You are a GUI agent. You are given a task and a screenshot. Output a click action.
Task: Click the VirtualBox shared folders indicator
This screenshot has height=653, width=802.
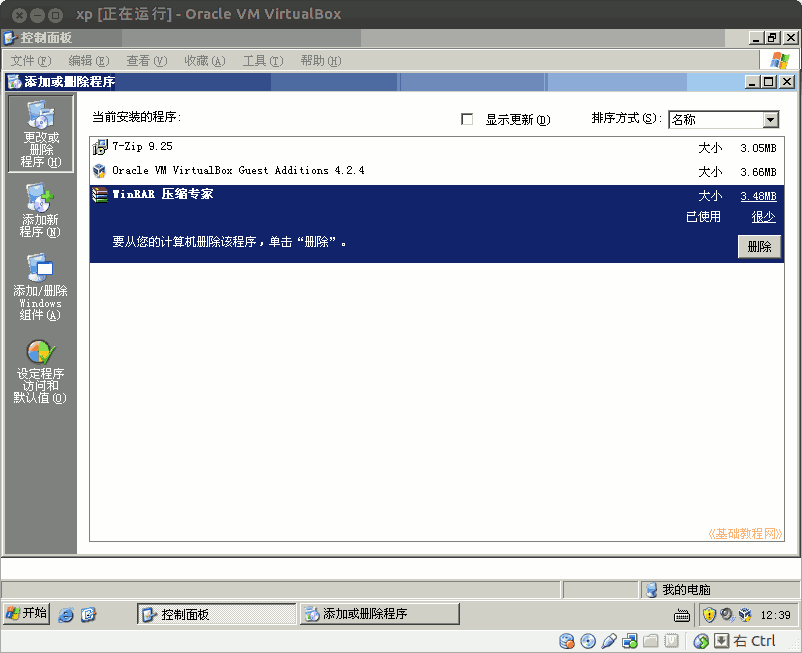tap(650, 641)
